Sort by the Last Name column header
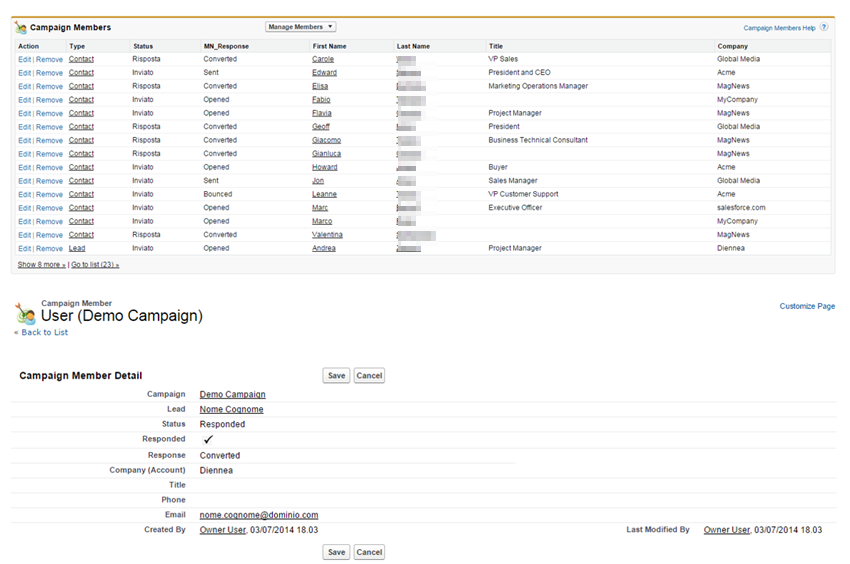This screenshot has width=850, height=564. pos(413,46)
